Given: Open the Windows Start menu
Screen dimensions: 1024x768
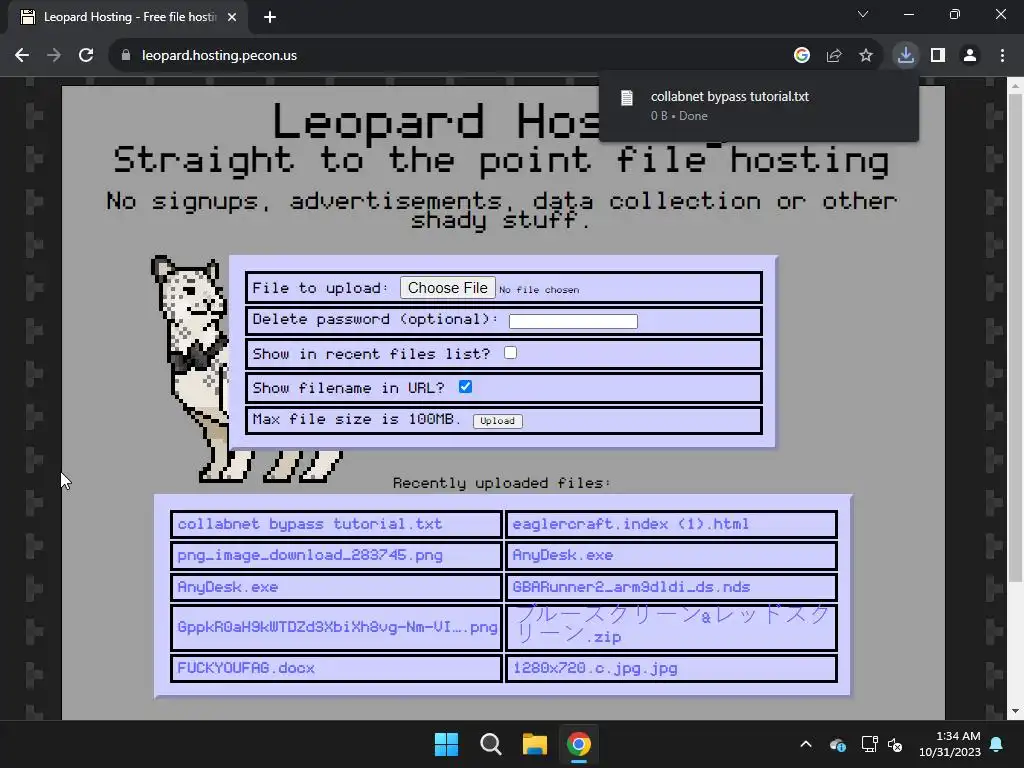Looking at the screenshot, I should [447, 744].
